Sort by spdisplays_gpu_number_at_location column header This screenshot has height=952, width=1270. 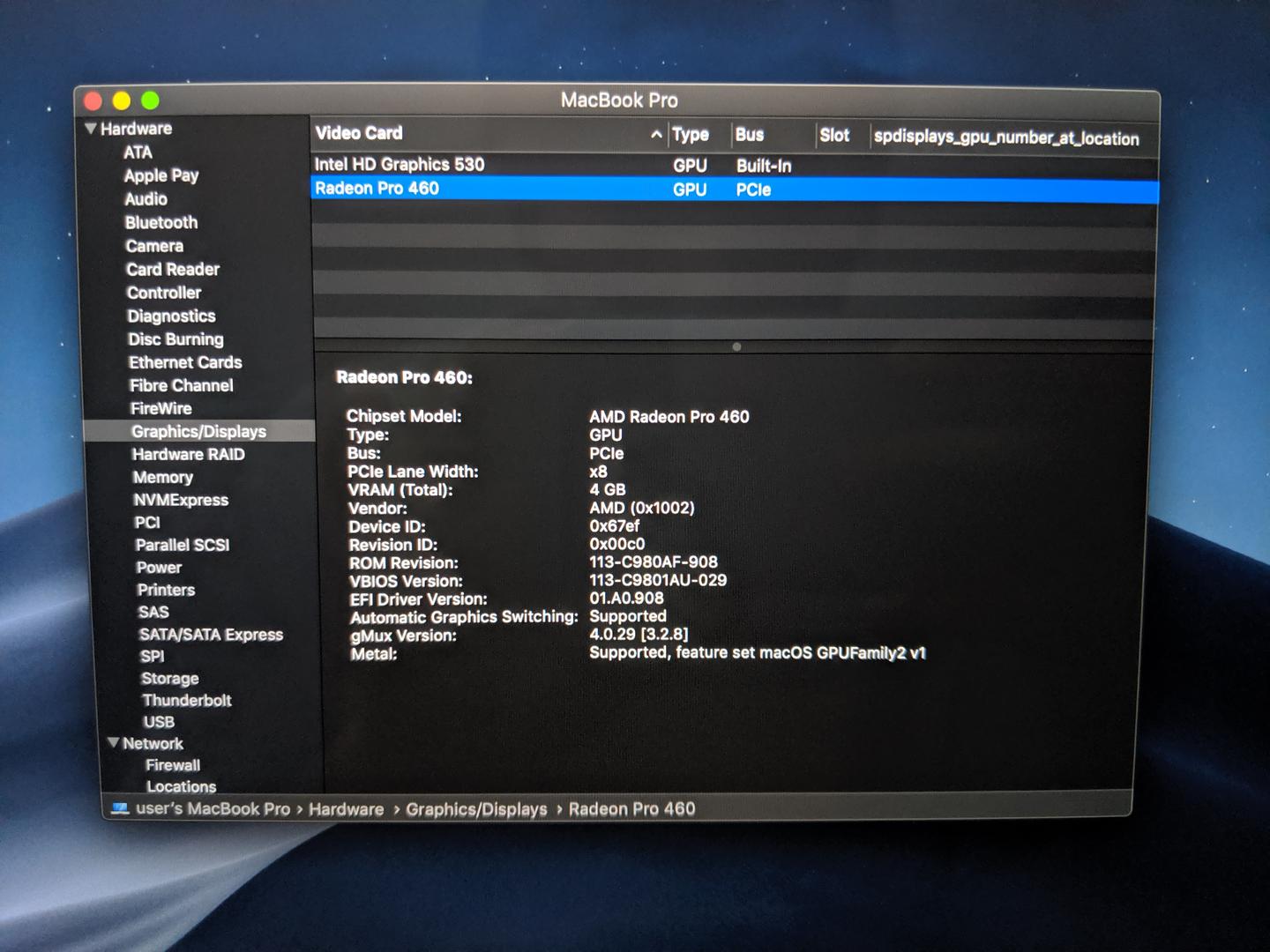(x=1006, y=138)
